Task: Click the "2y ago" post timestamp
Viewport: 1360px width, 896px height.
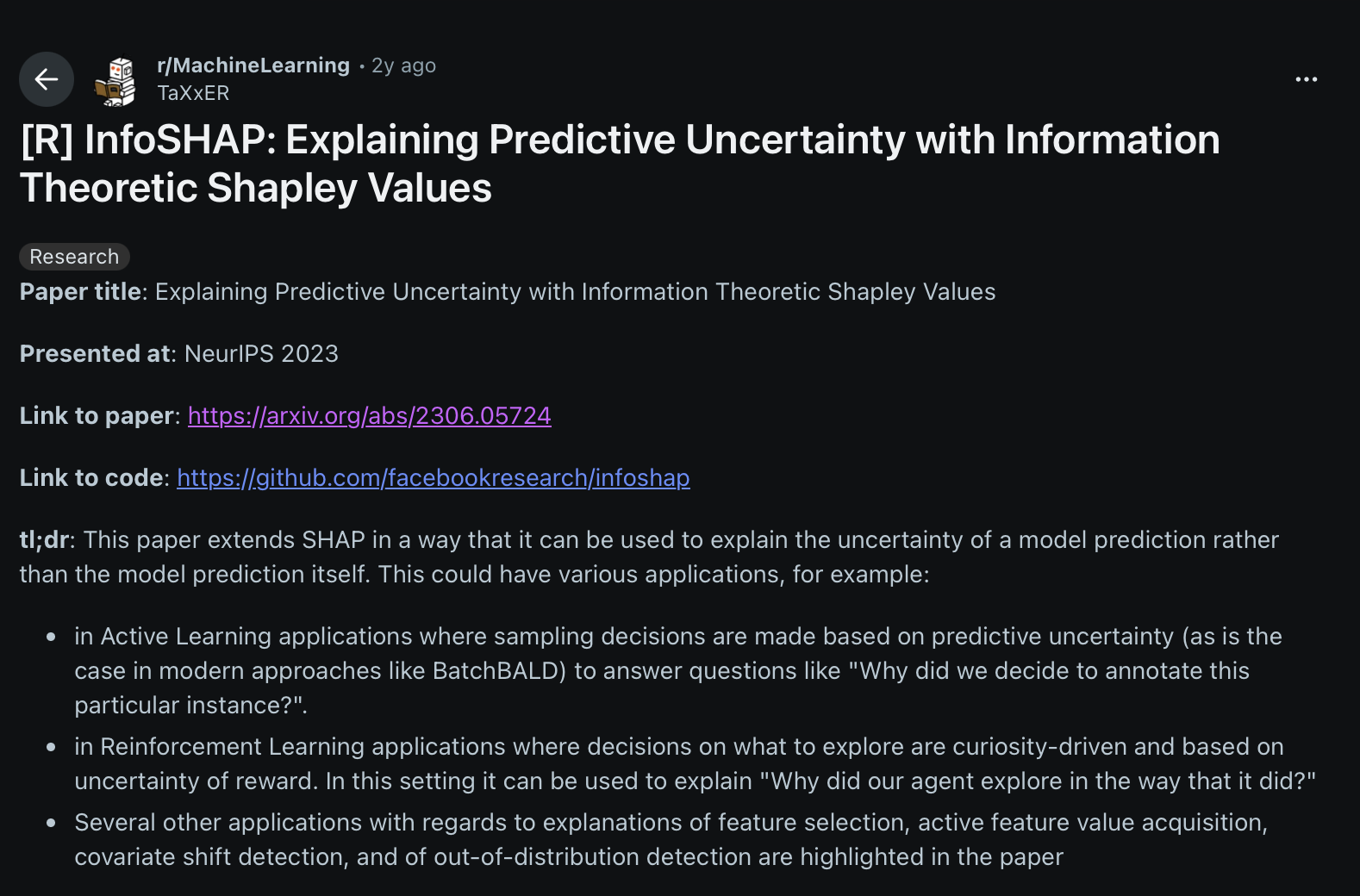Action: pyautogui.click(x=403, y=66)
